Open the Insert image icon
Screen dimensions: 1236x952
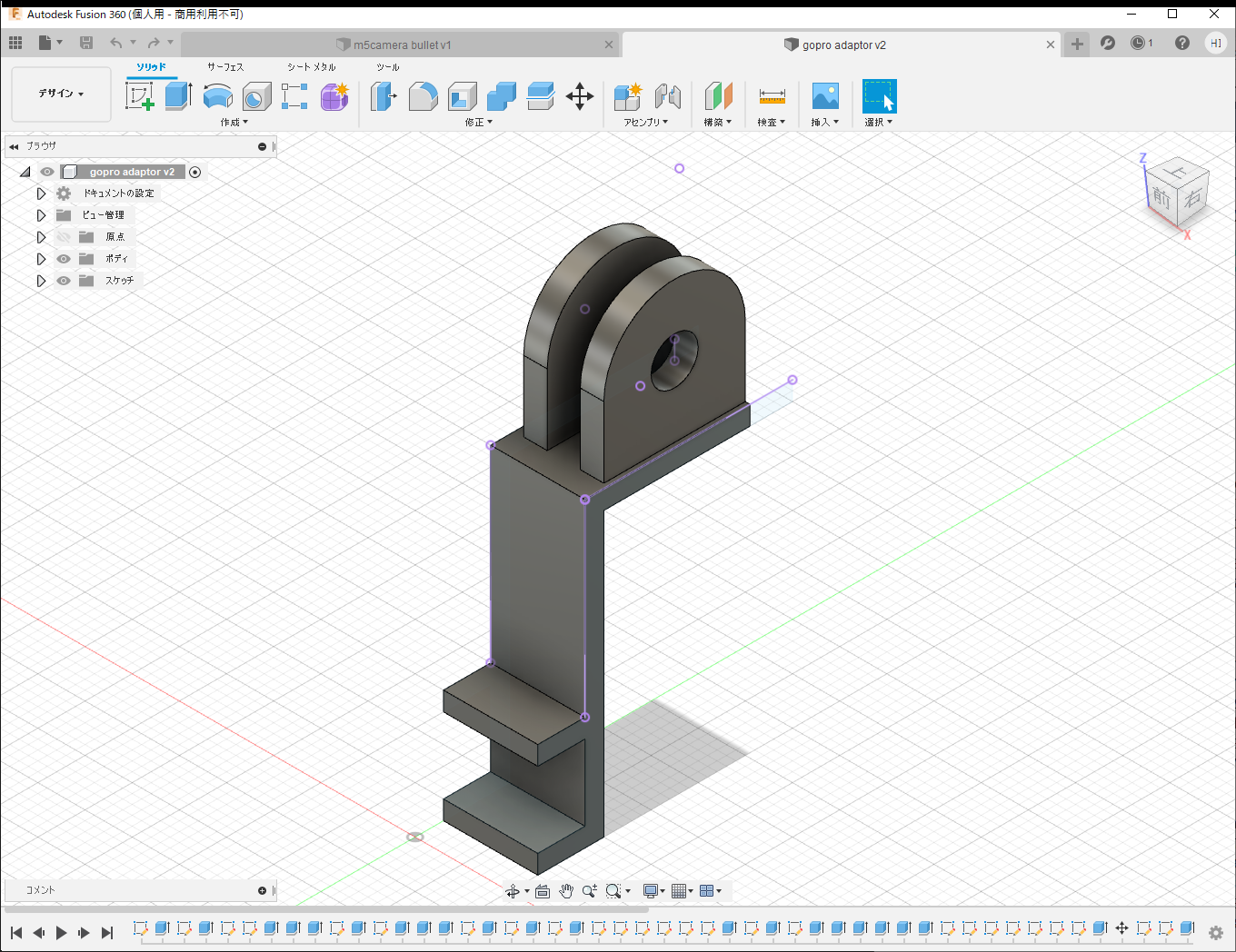[x=825, y=95]
